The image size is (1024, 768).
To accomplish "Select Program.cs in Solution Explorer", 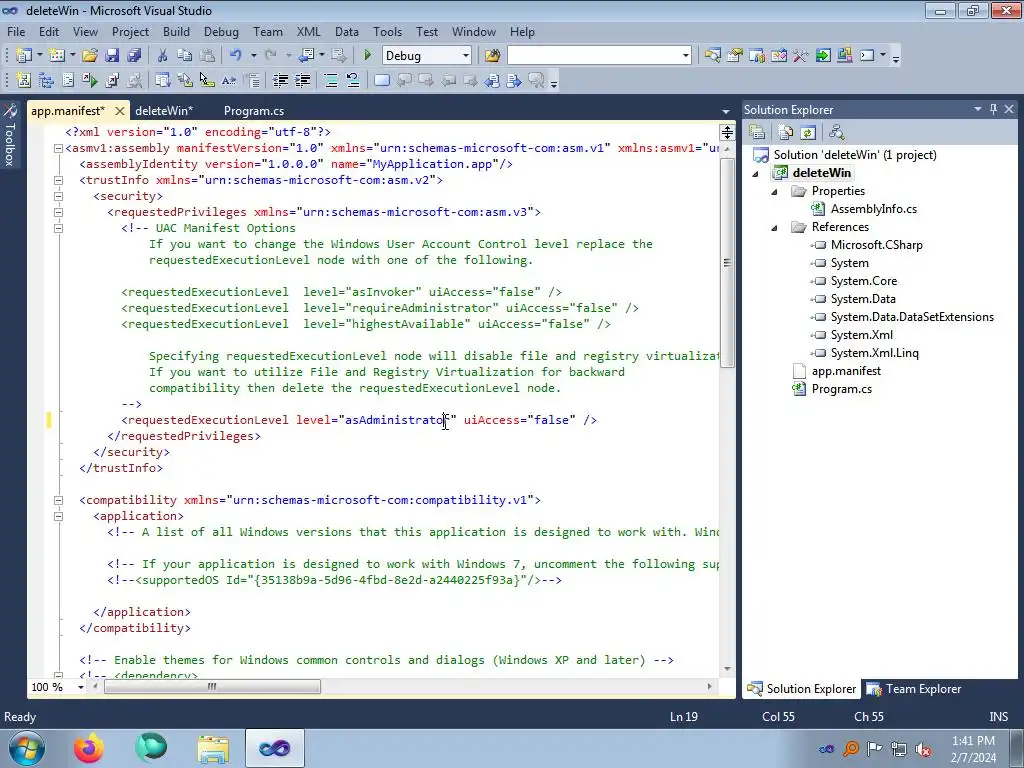I will click(841, 389).
